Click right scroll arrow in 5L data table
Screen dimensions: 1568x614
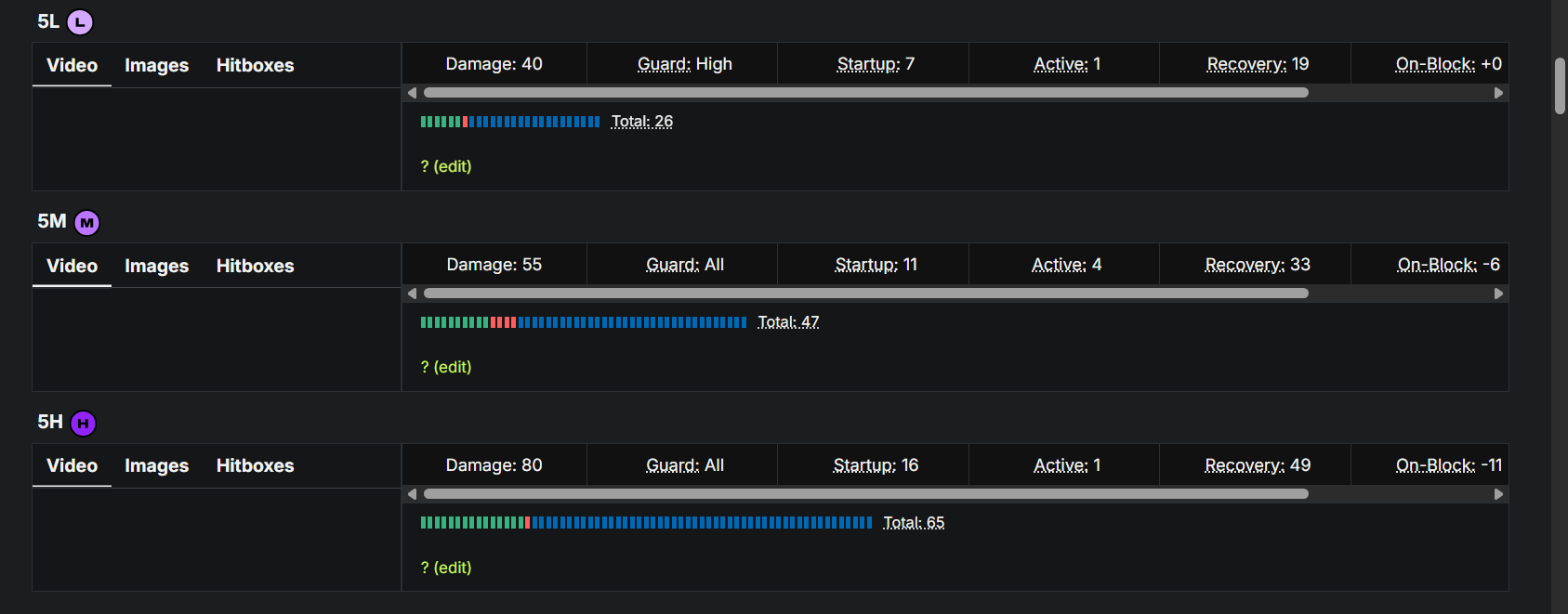[x=1498, y=93]
